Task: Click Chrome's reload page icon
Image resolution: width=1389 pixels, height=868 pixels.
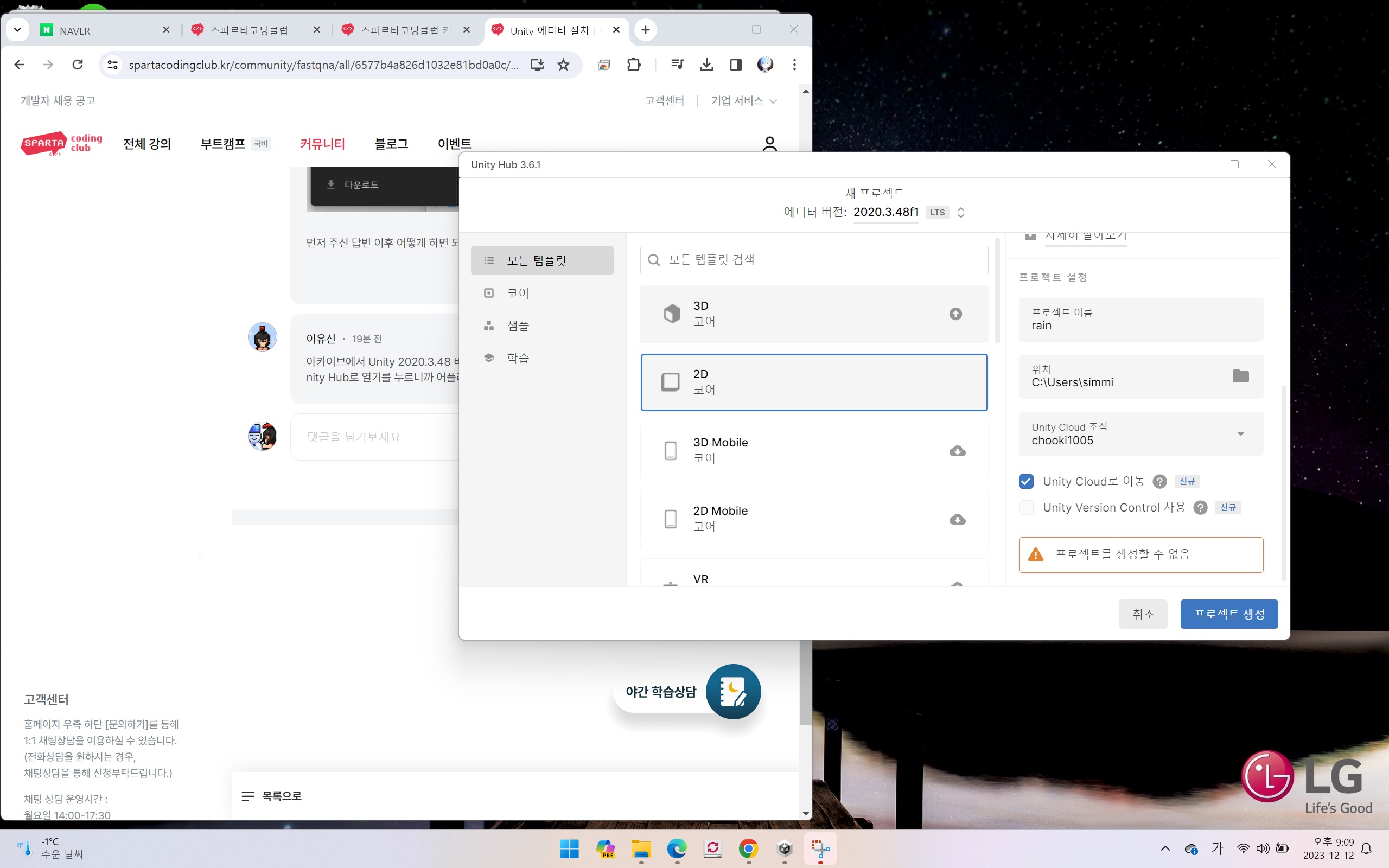Action: (78, 65)
